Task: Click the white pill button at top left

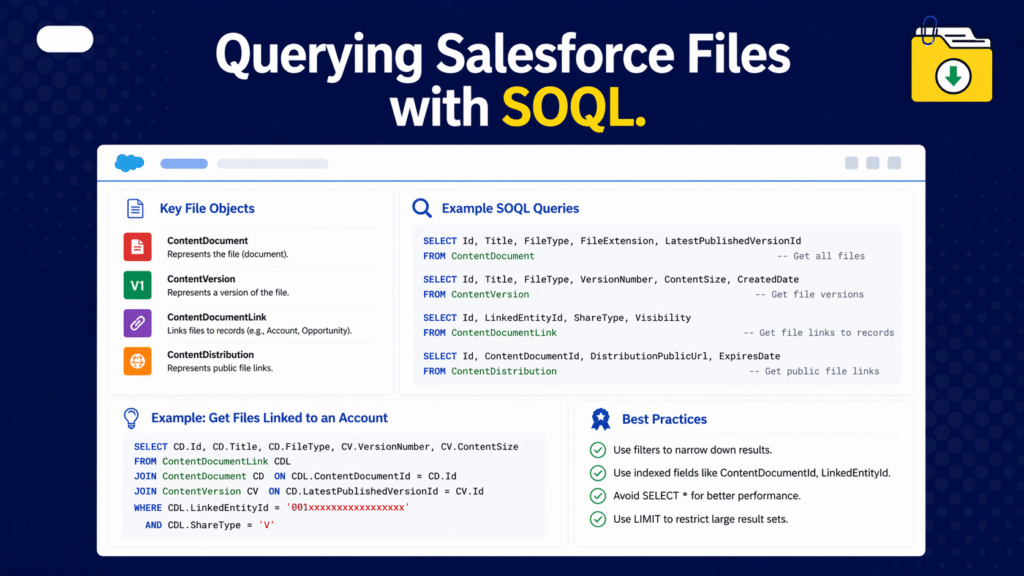Action: tap(65, 39)
